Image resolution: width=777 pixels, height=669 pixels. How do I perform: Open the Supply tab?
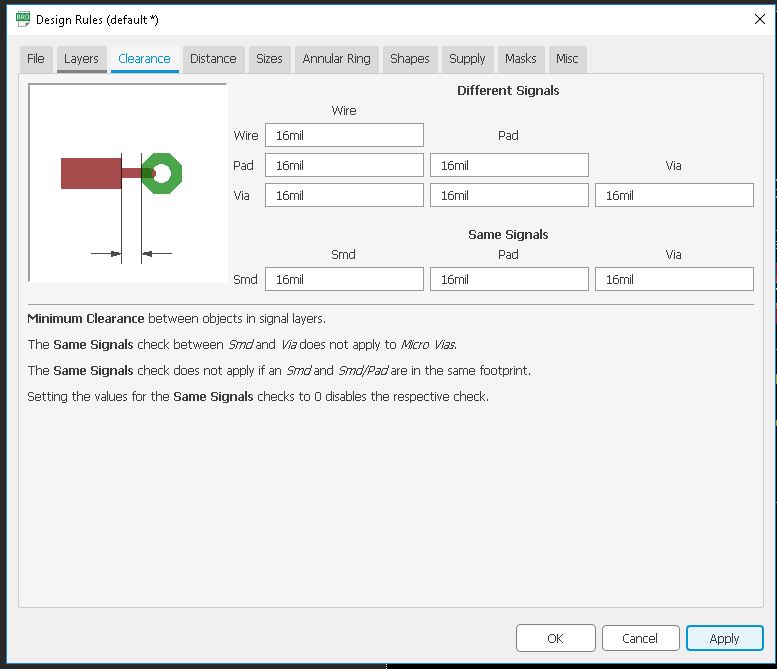[x=467, y=59]
